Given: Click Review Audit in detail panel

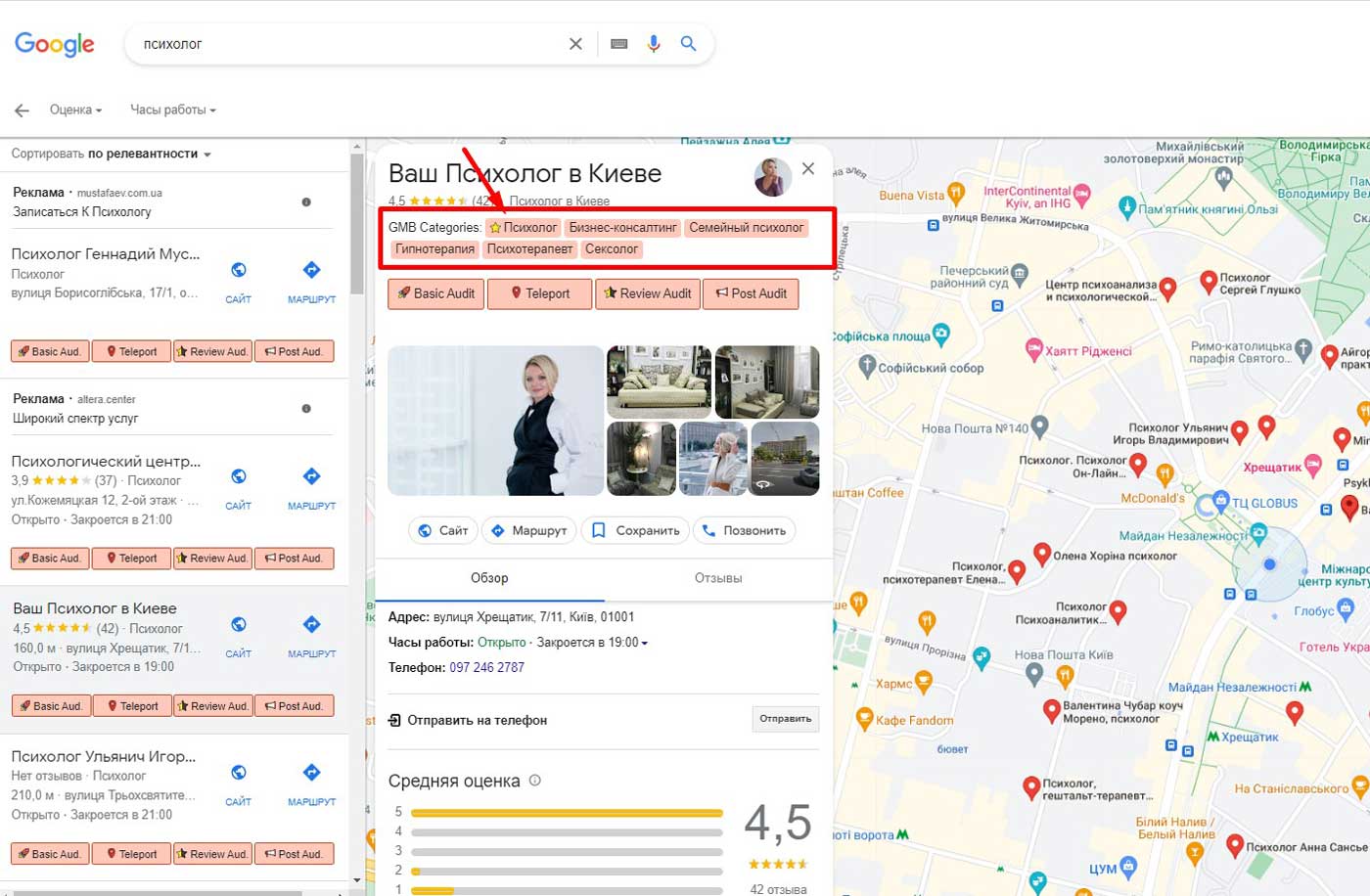Looking at the screenshot, I should tap(648, 293).
